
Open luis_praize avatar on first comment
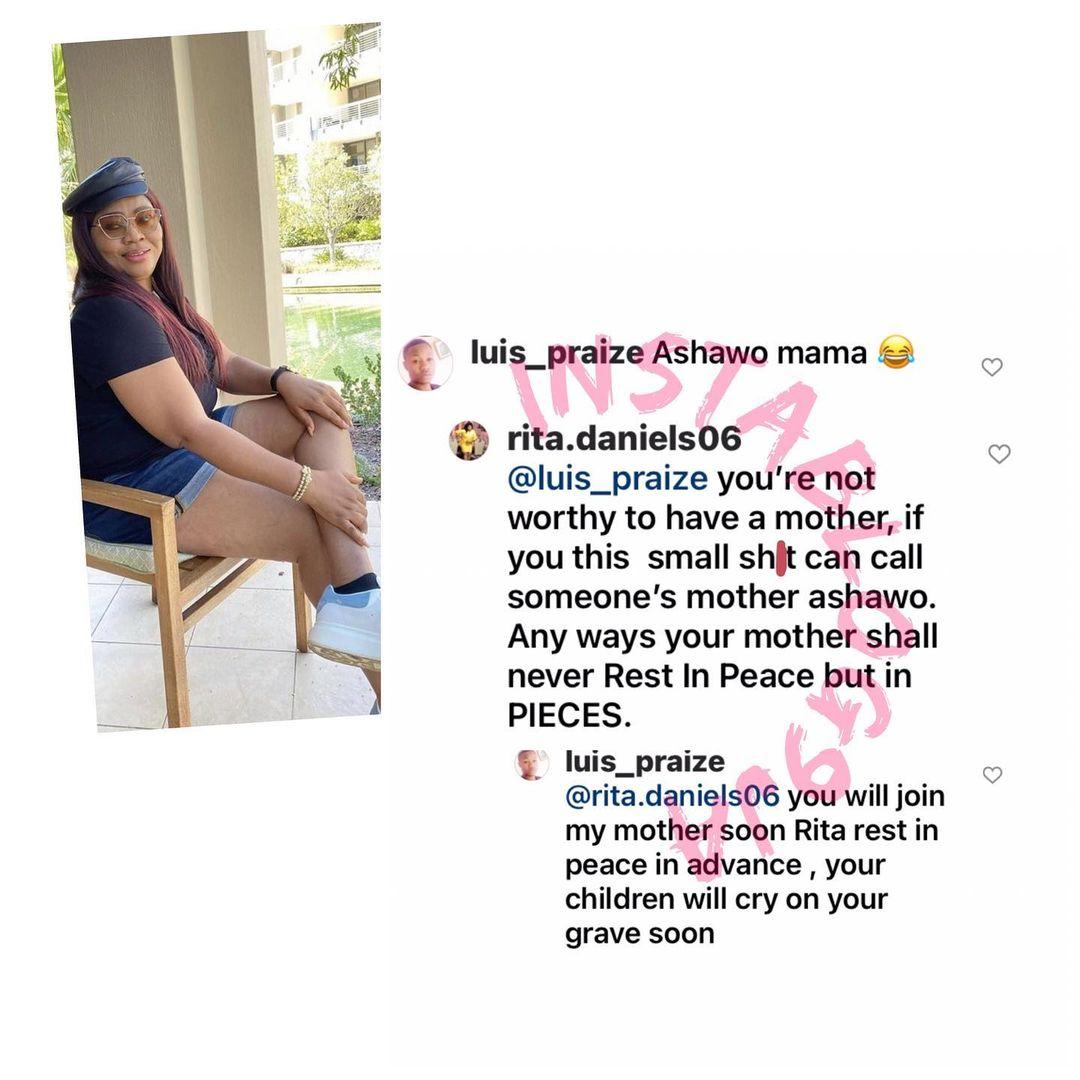click(x=425, y=363)
